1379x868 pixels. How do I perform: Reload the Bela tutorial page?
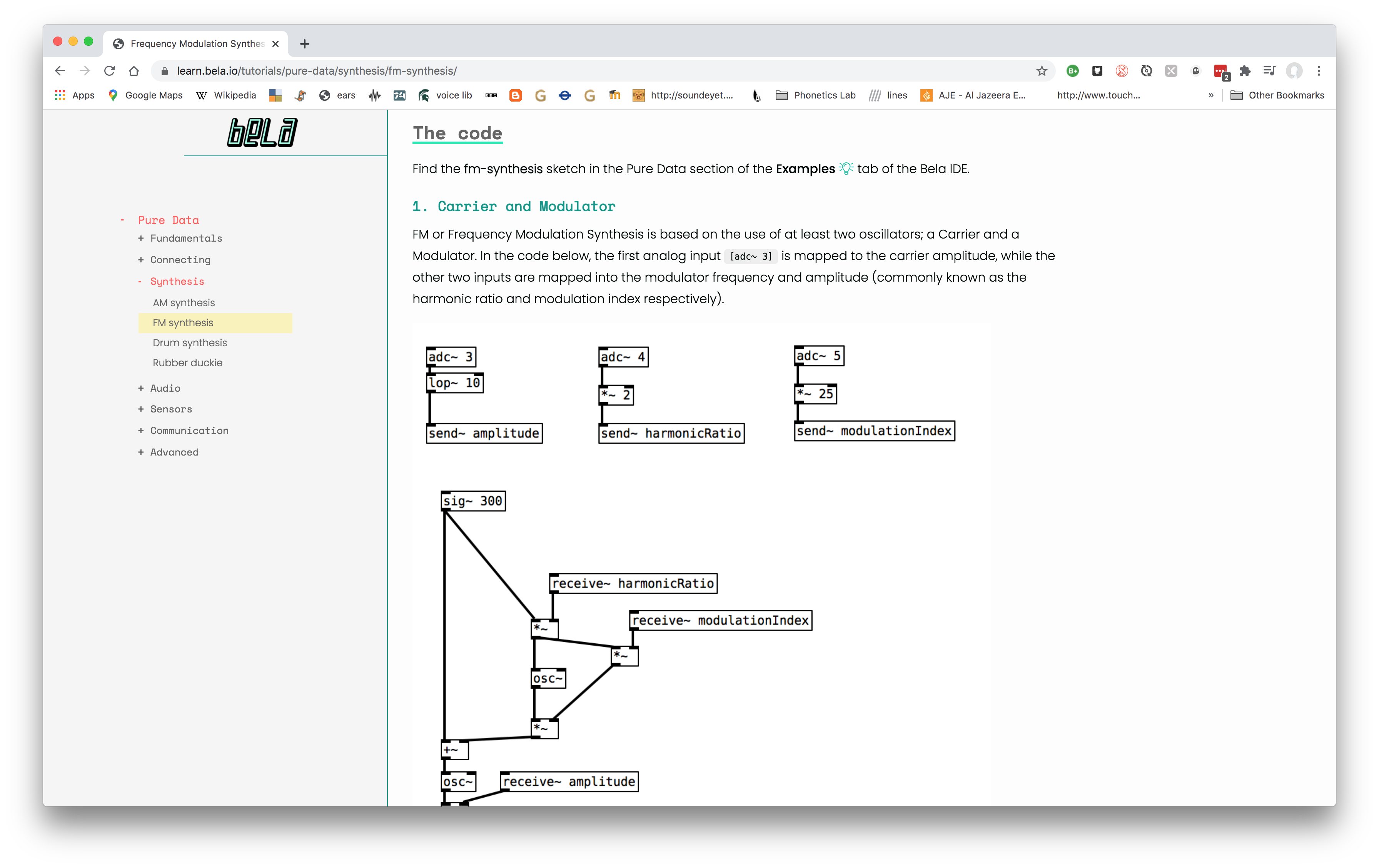pos(109,70)
